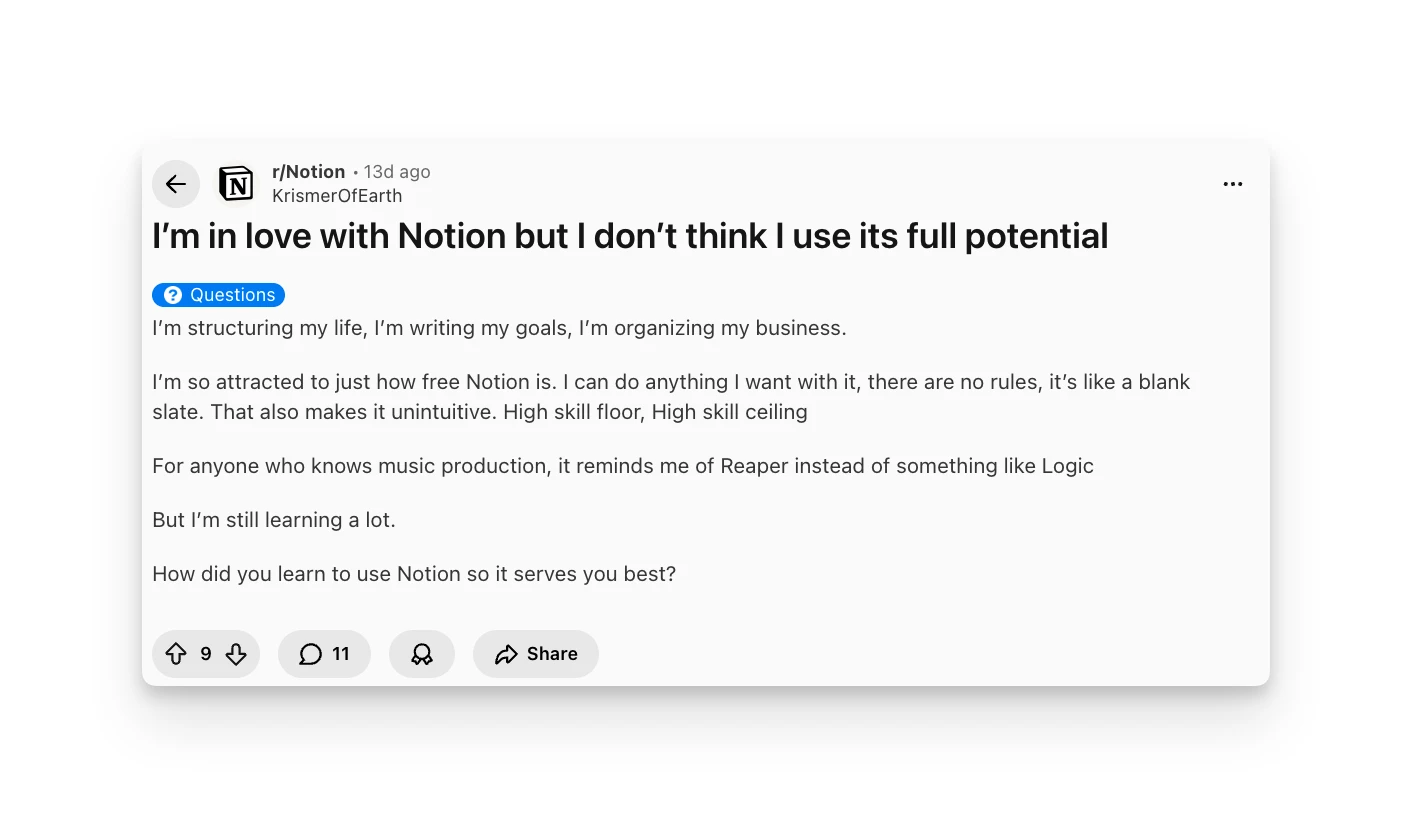Click the vote score number 9
The height and width of the screenshot is (828, 1412).
[206, 654]
